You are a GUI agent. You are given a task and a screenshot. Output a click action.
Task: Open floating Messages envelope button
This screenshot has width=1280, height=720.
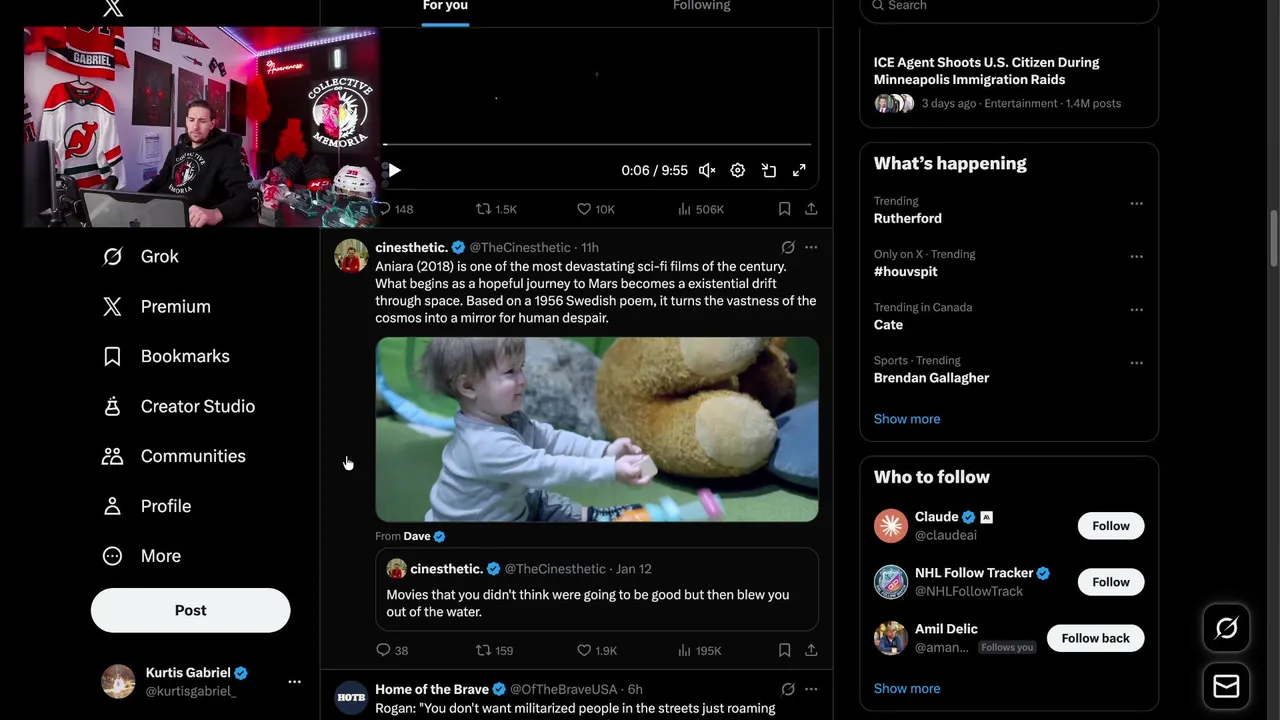[1226, 686]
